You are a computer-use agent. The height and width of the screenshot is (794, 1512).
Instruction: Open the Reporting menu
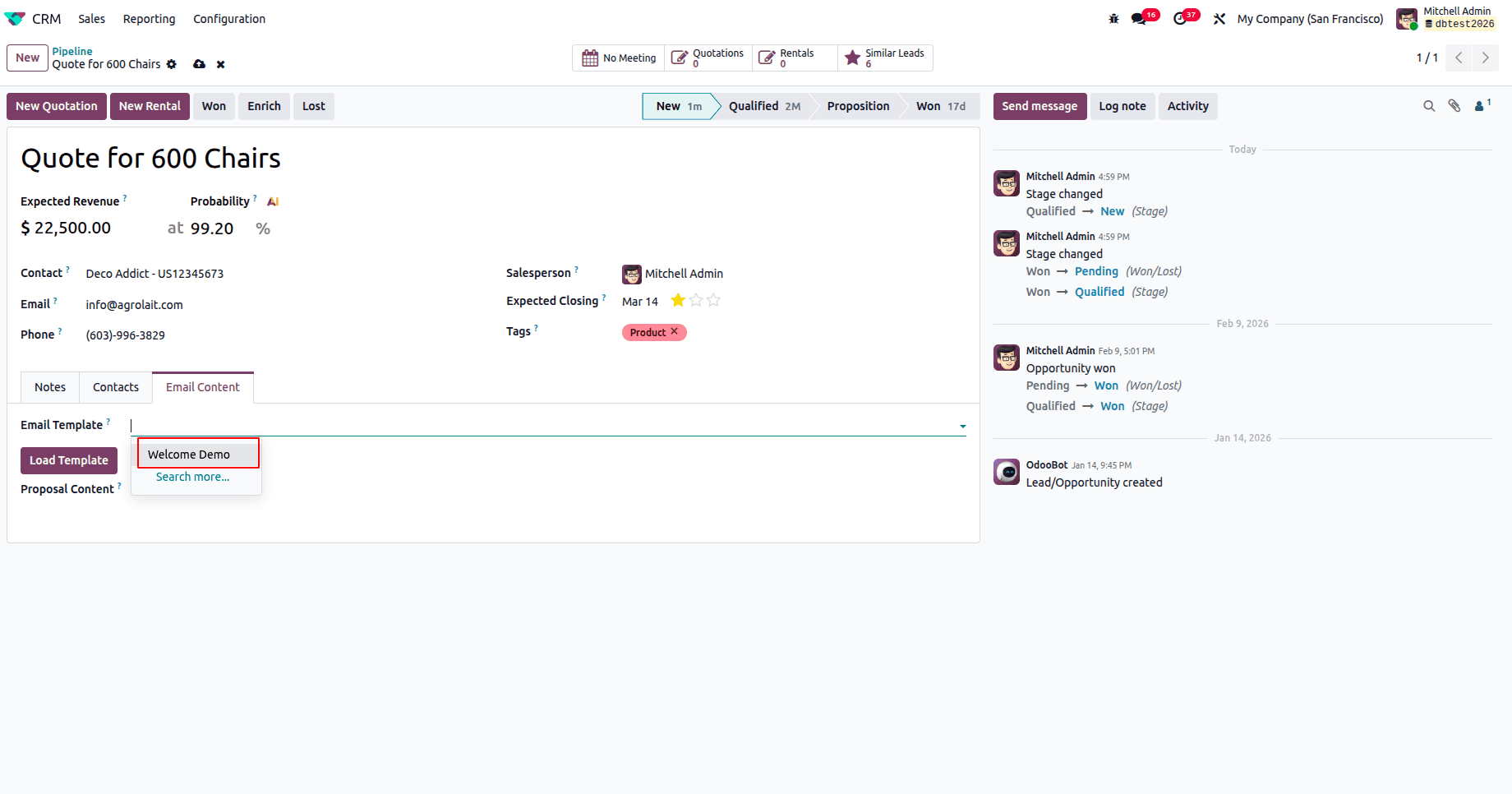click(x=149, y=18)
